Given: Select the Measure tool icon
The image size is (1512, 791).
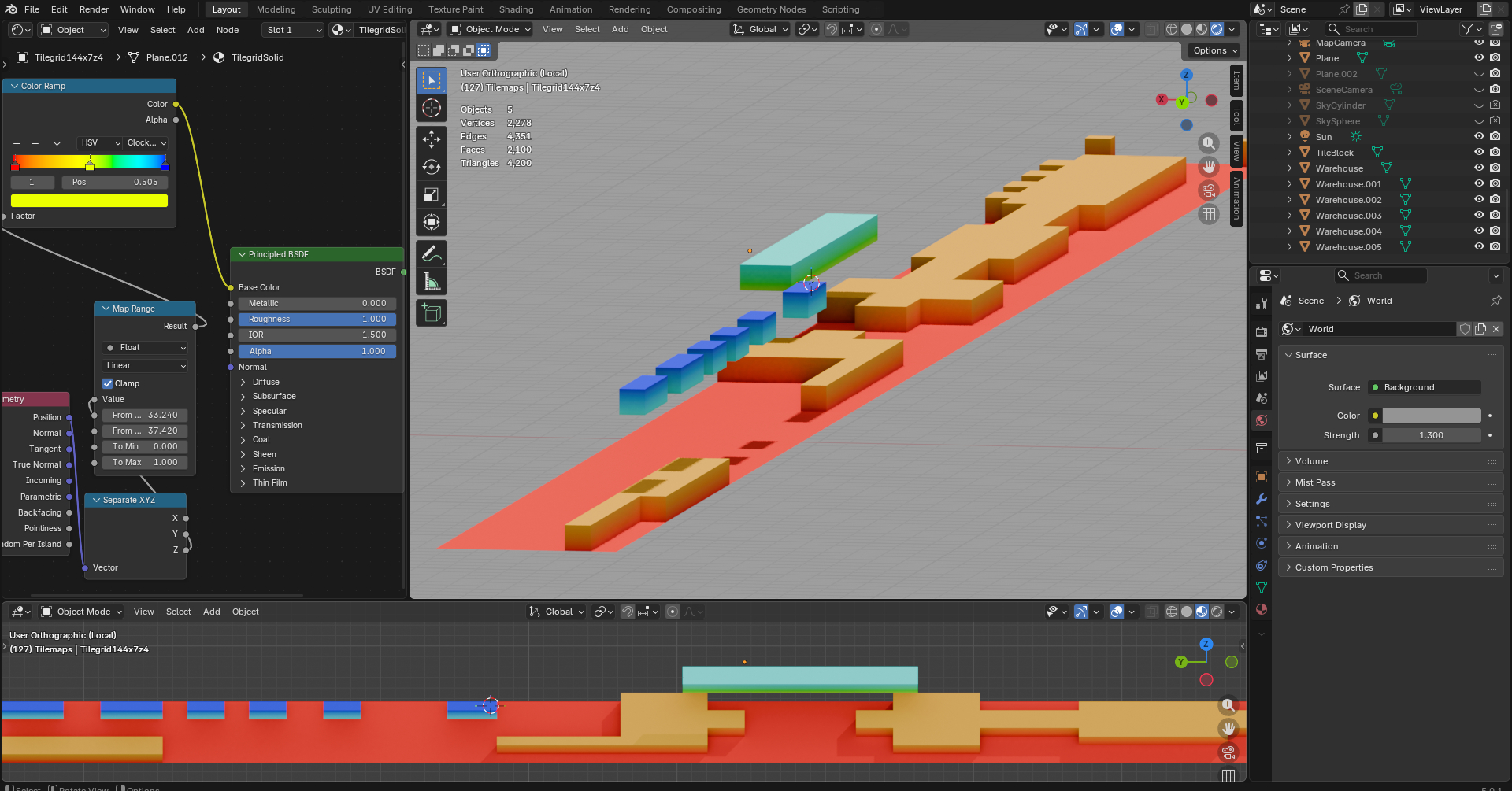Looking at the screenshot, I should 432,282.
